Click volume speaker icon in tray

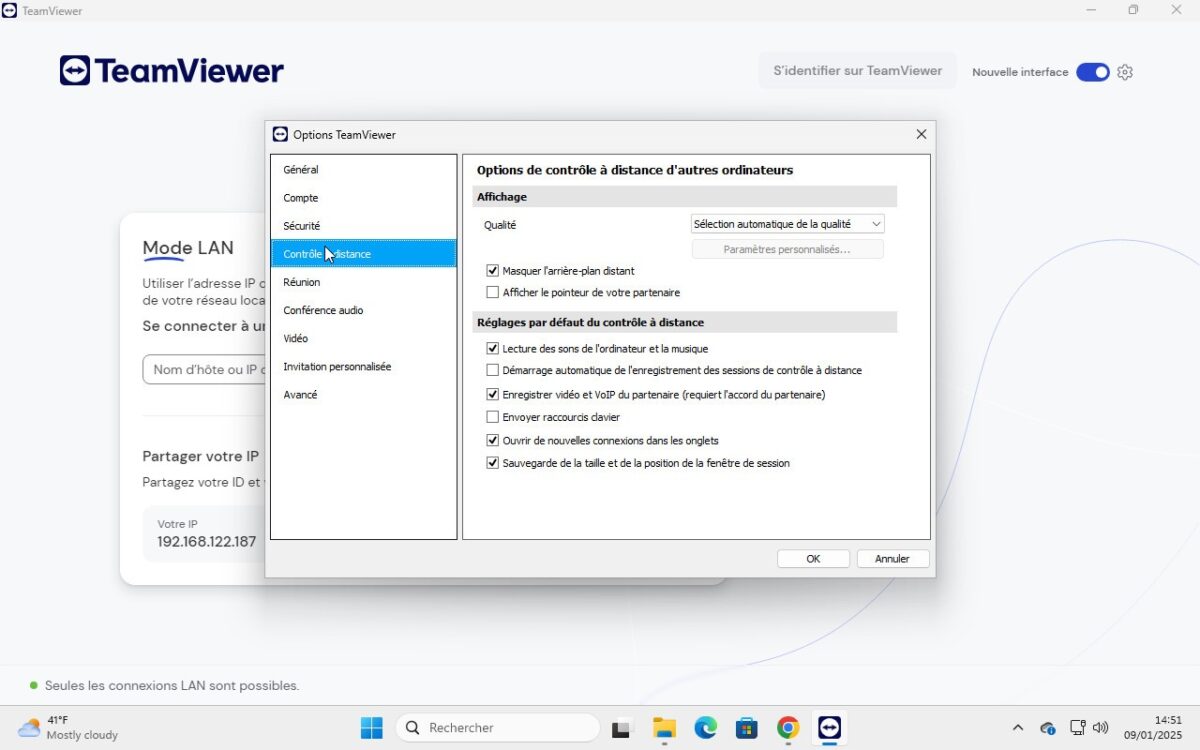tap(1101, 728)
